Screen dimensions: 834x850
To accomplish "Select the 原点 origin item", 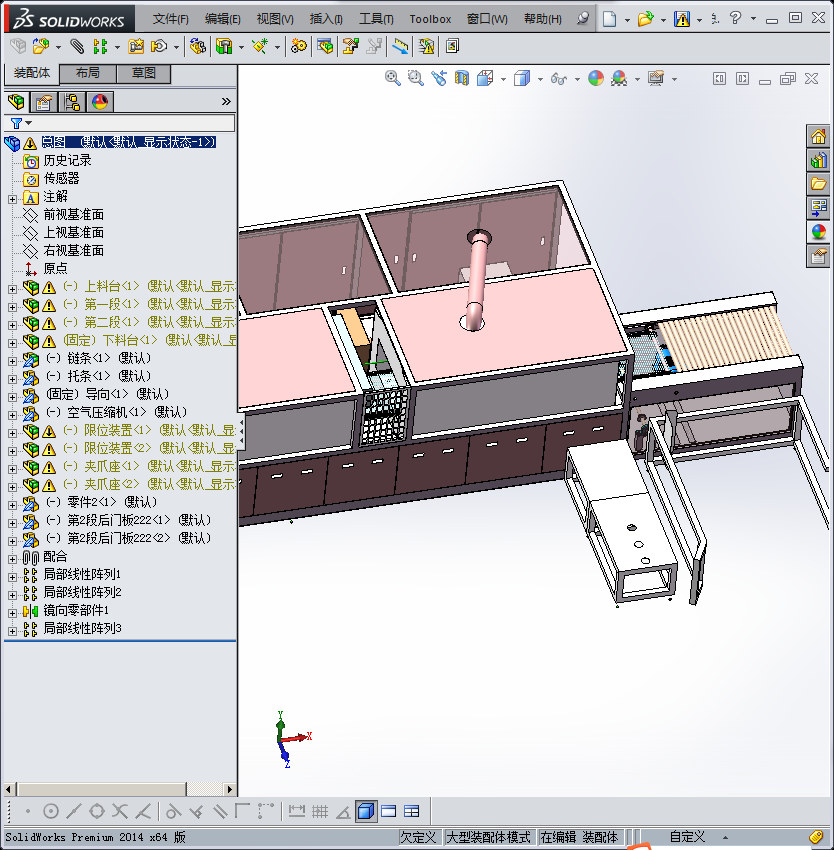I will pyautogui.click(x=55, y=268).
